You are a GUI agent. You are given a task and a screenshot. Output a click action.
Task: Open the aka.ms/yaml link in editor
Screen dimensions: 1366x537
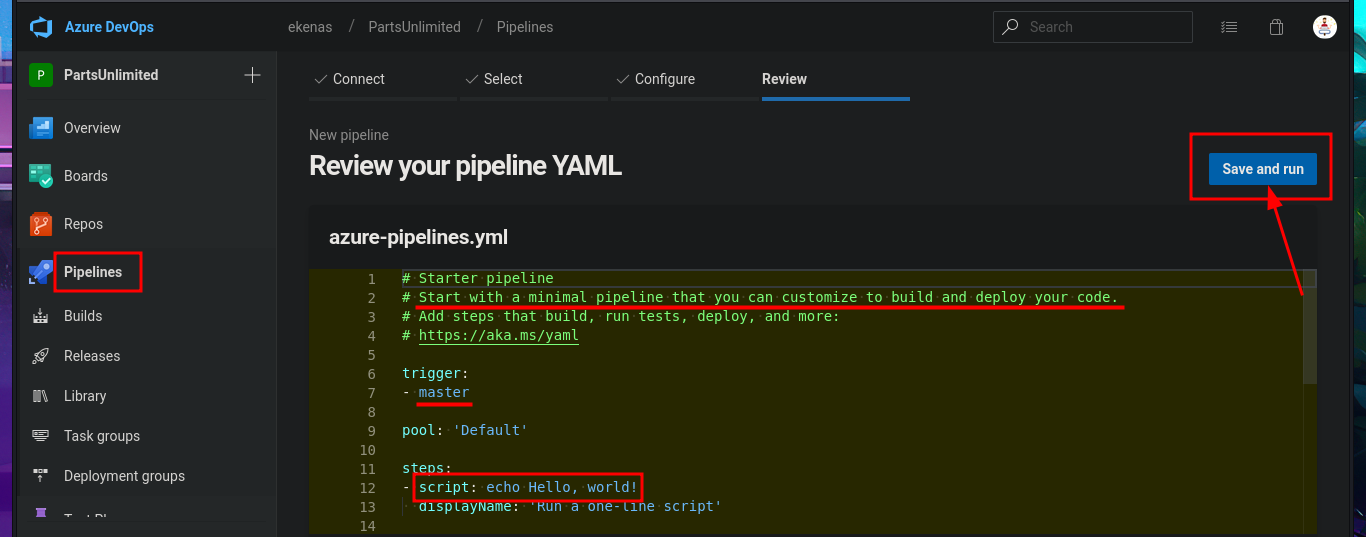[498, 336]
